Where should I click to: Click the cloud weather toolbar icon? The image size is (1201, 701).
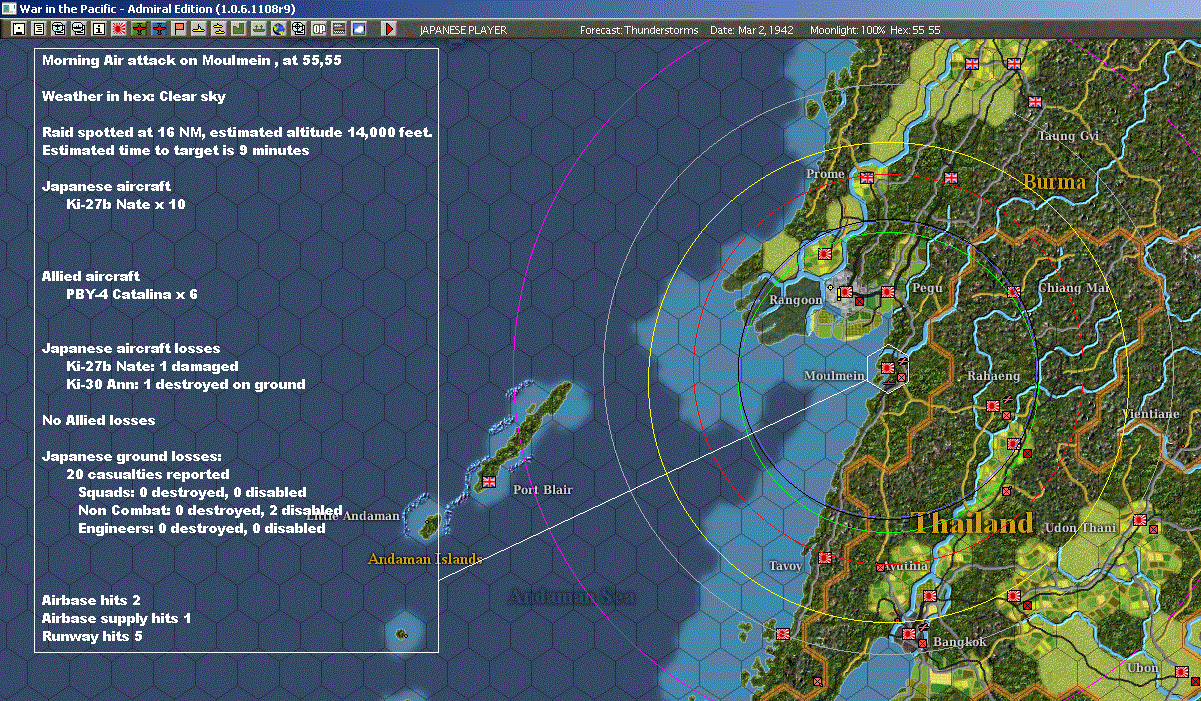pos(358,29)
